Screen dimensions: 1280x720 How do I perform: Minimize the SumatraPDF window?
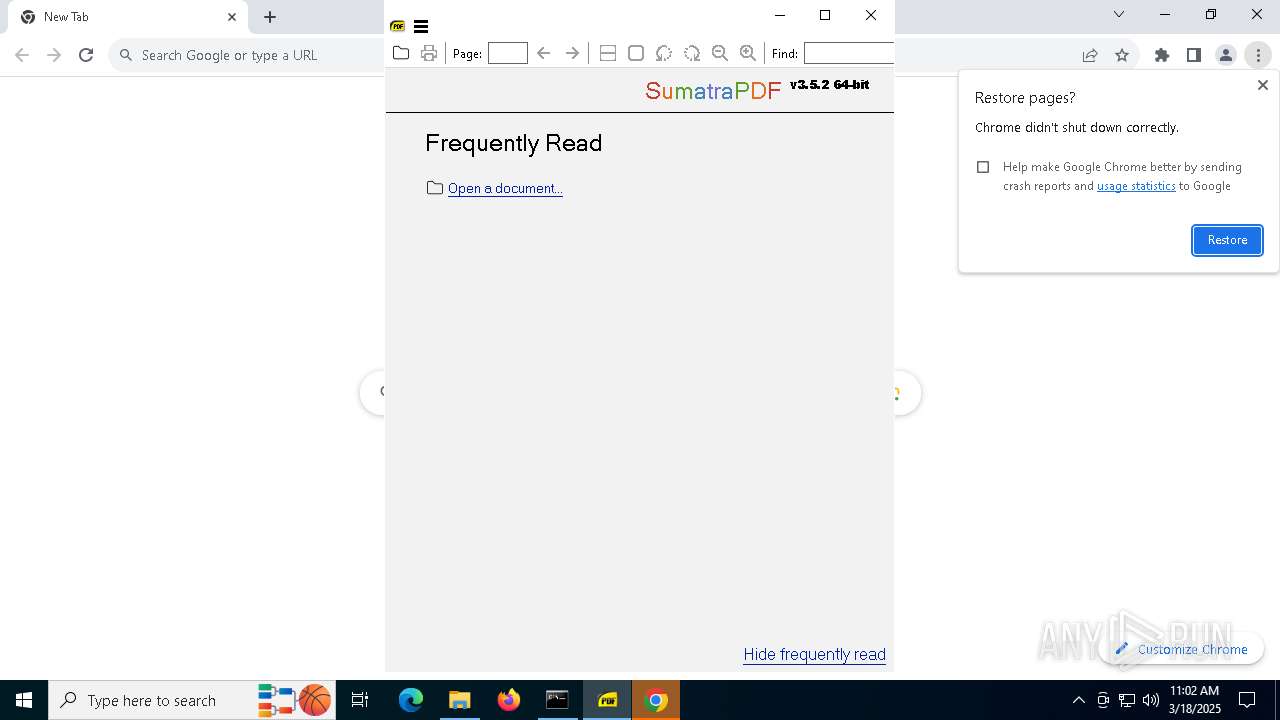point(780,15)
